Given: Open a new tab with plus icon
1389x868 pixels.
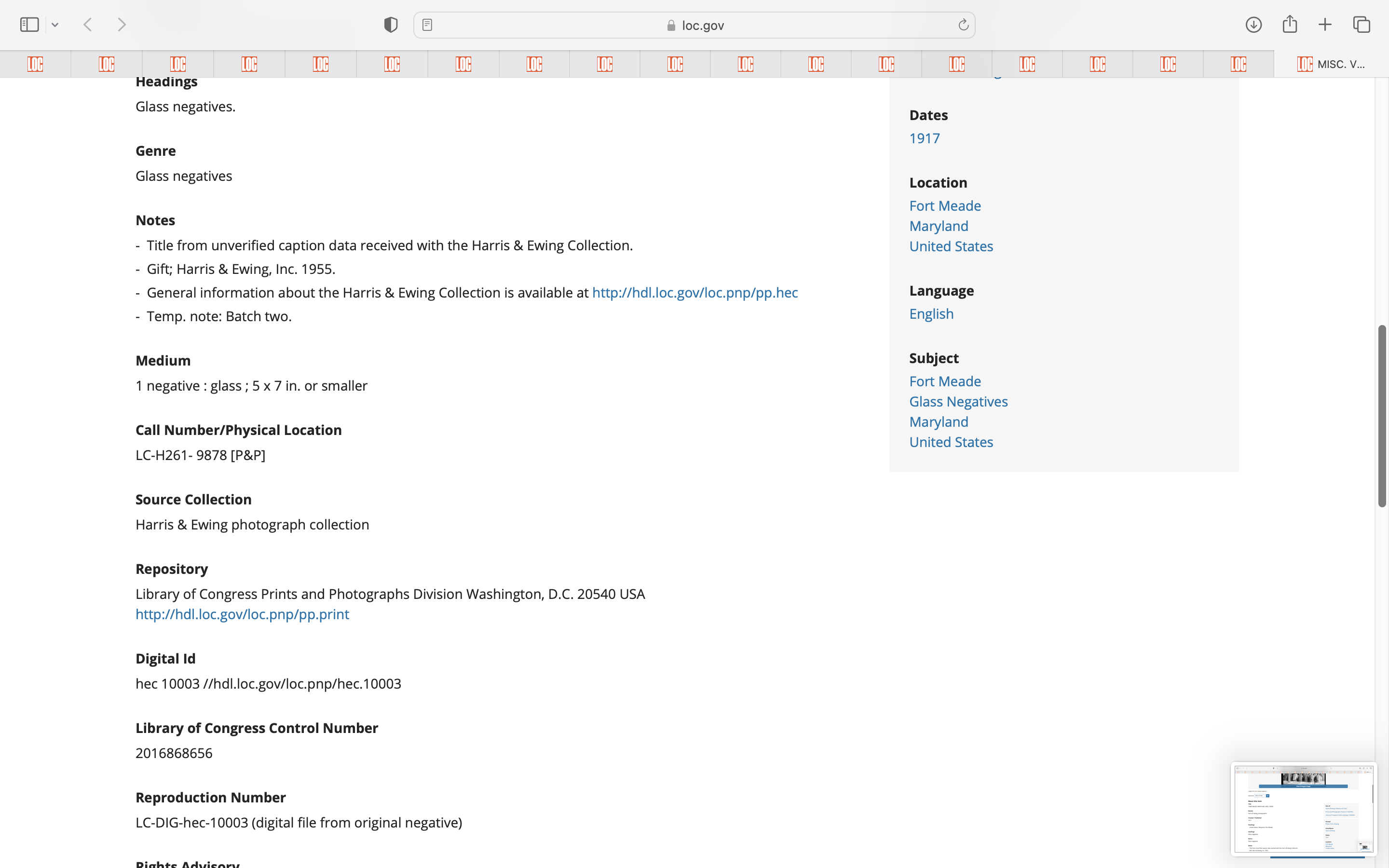Looking at the screenshot, I should [1325, 25].
